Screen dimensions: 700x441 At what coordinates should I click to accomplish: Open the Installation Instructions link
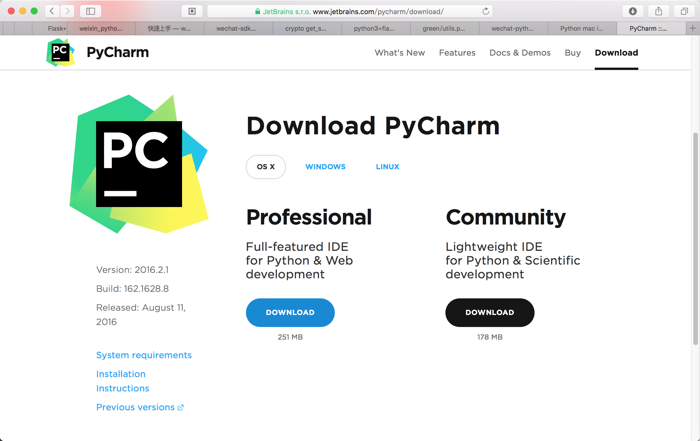point(123,381)
